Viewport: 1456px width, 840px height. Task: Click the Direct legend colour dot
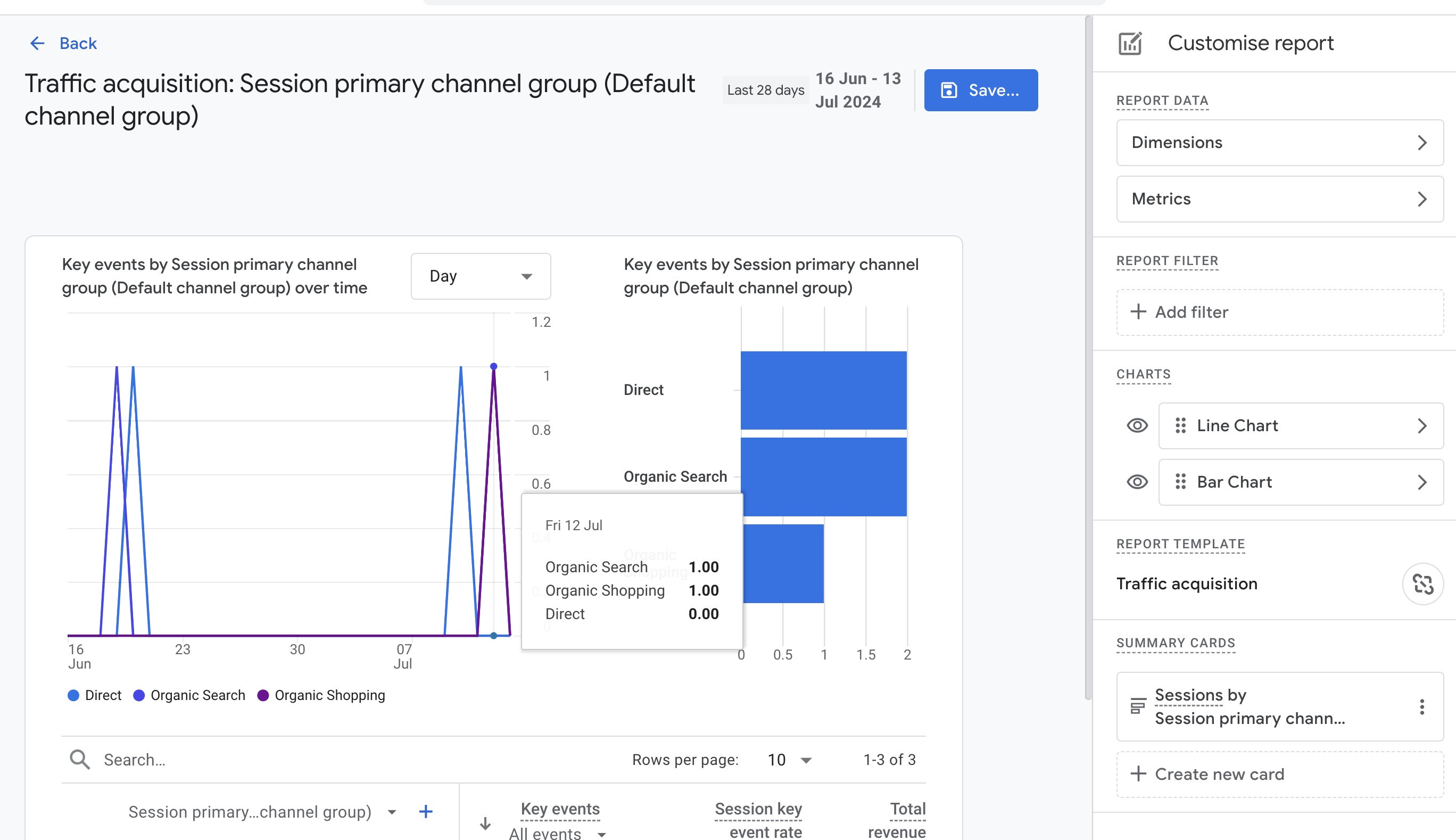(x=73, y=696)
